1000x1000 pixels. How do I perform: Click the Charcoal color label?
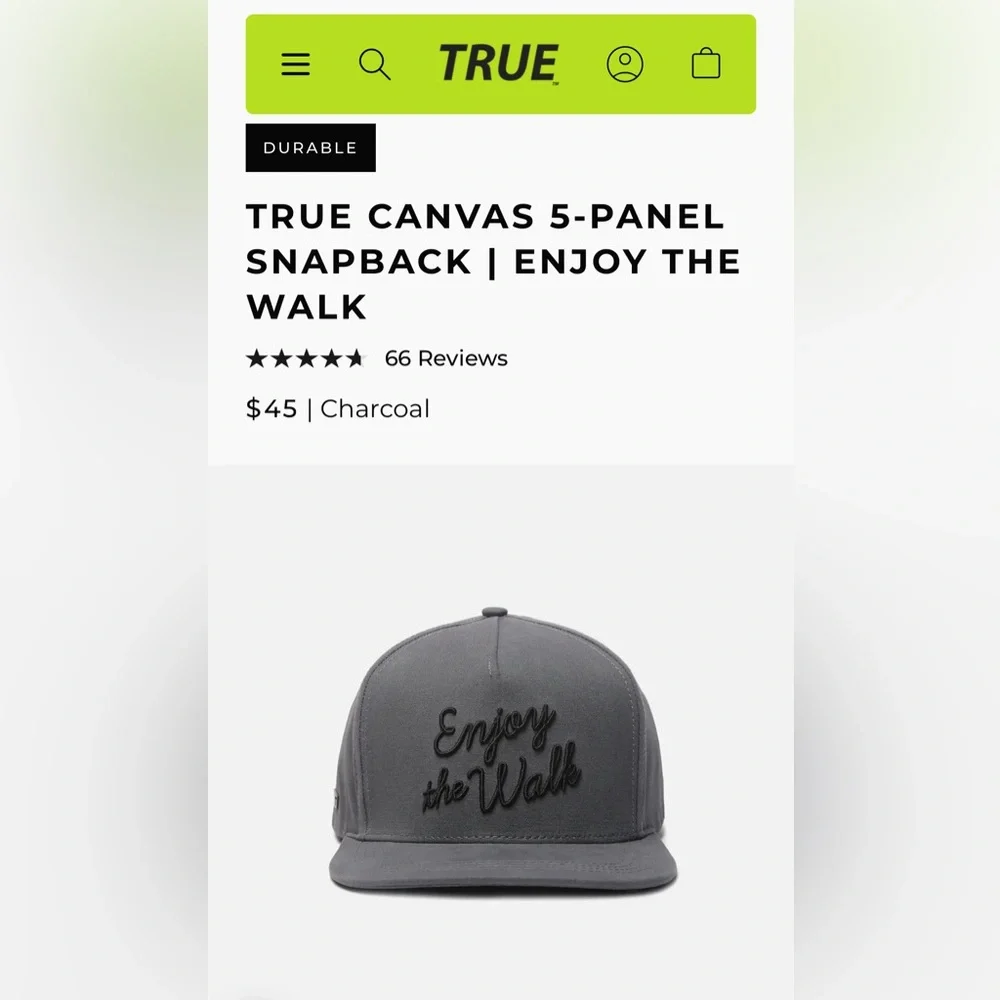click(375, 409)
